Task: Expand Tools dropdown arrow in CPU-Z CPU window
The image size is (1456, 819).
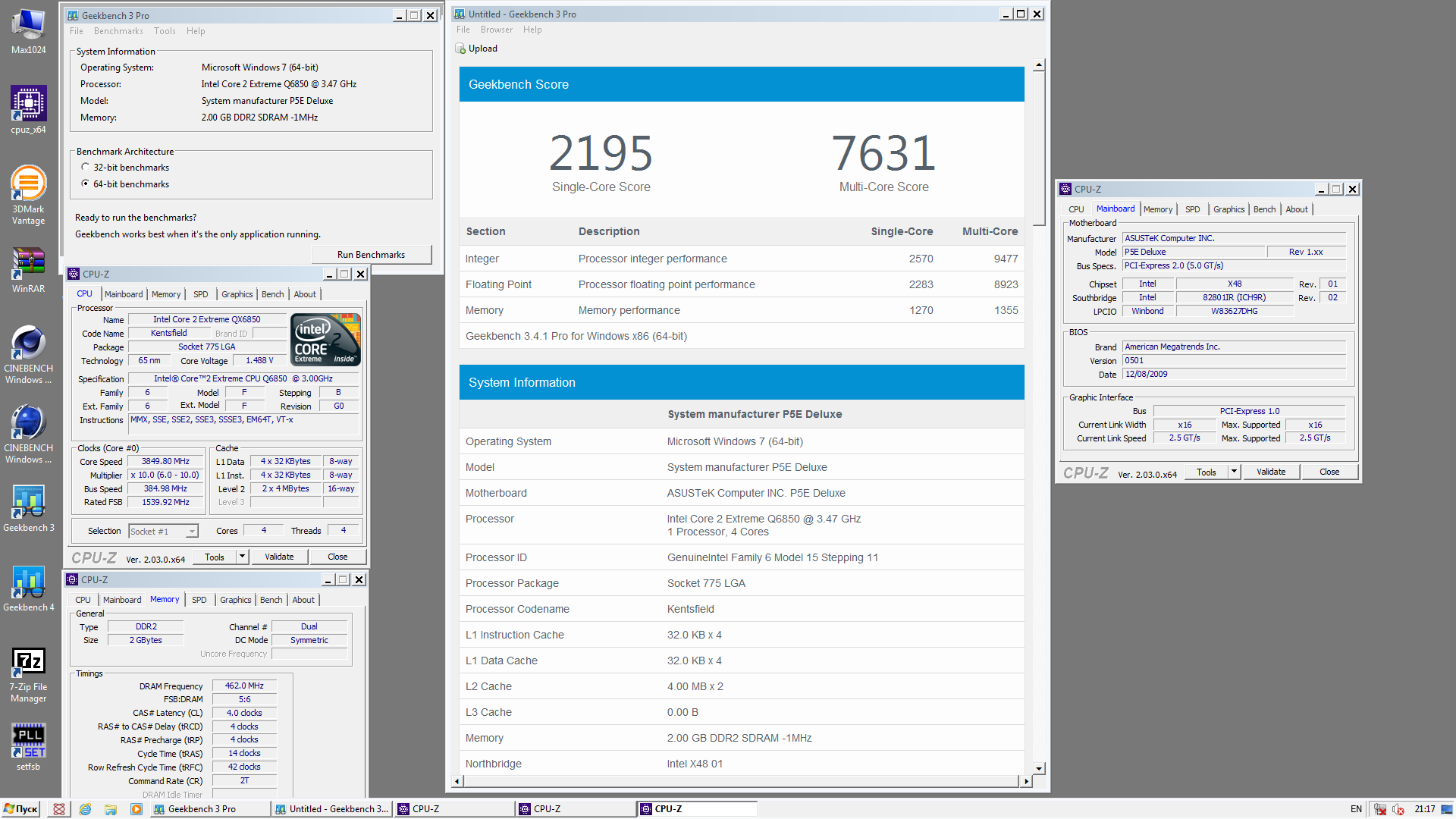Action: coord(242,557)
